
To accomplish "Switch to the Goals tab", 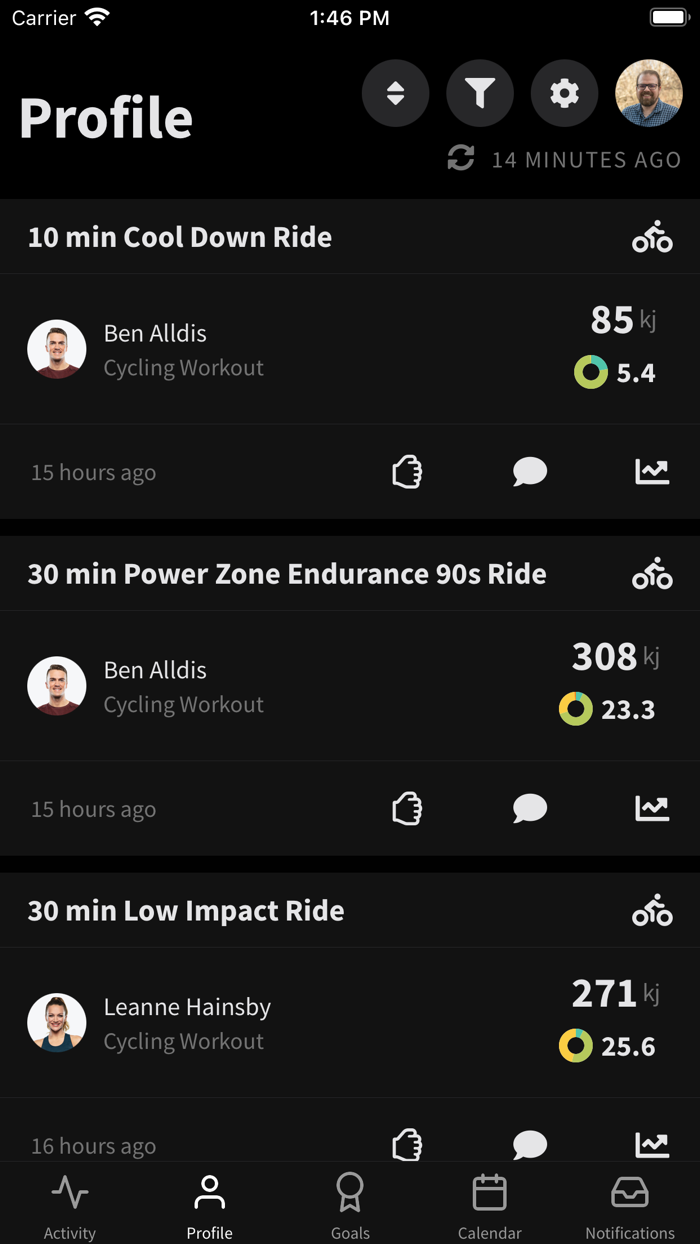I will click(350, 1205).
